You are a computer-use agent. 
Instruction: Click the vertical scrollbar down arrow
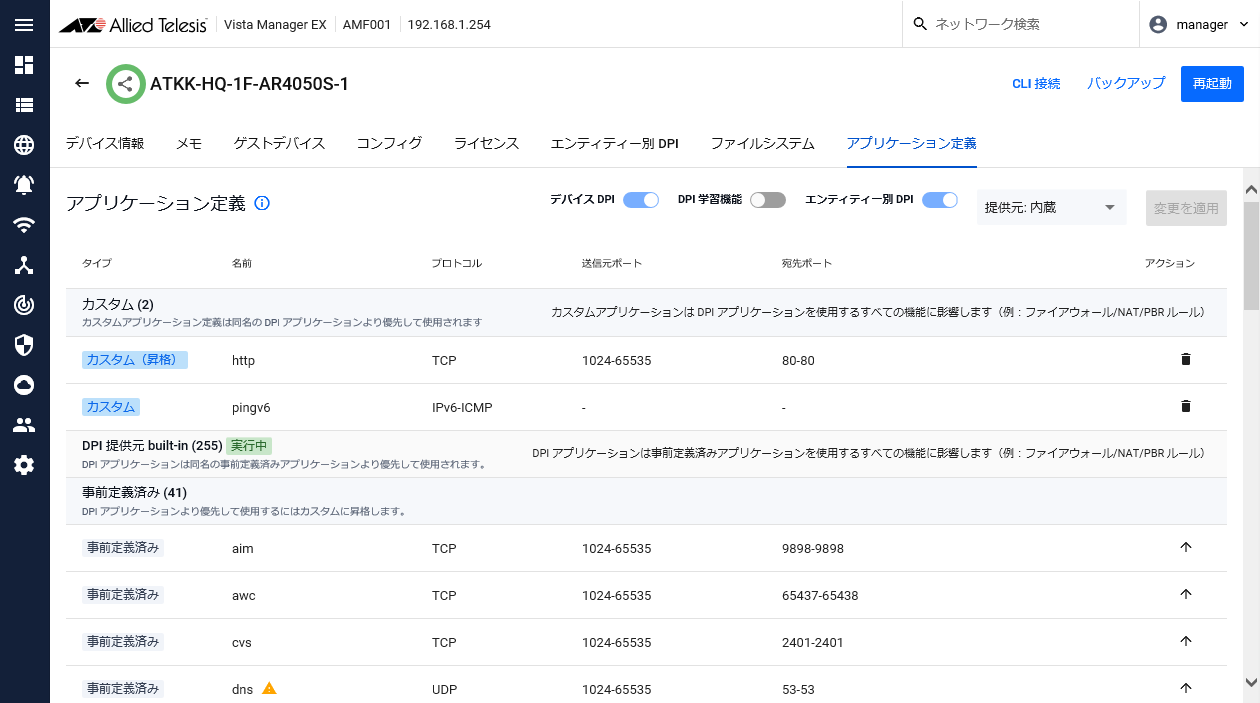pos(1251,682)
